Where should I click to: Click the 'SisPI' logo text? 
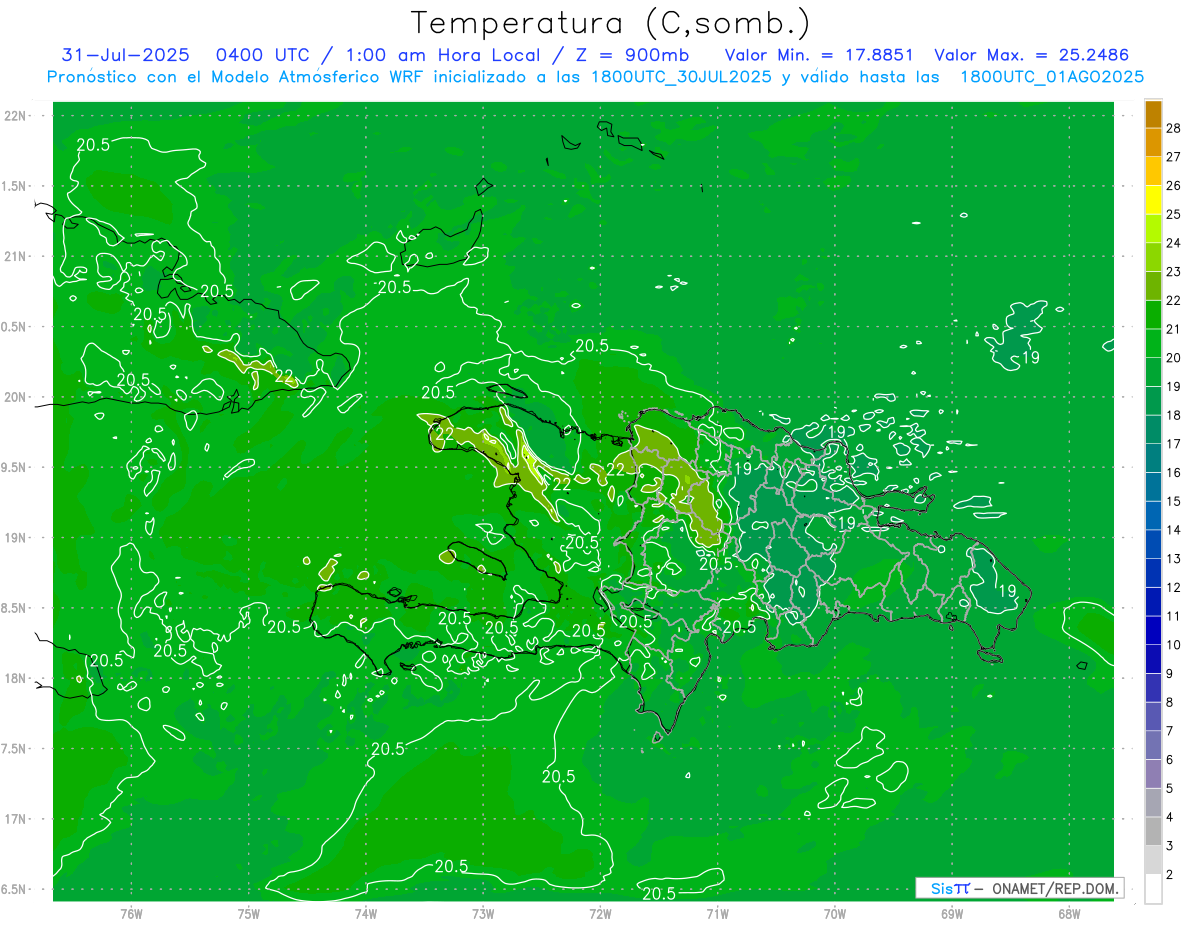950,888
